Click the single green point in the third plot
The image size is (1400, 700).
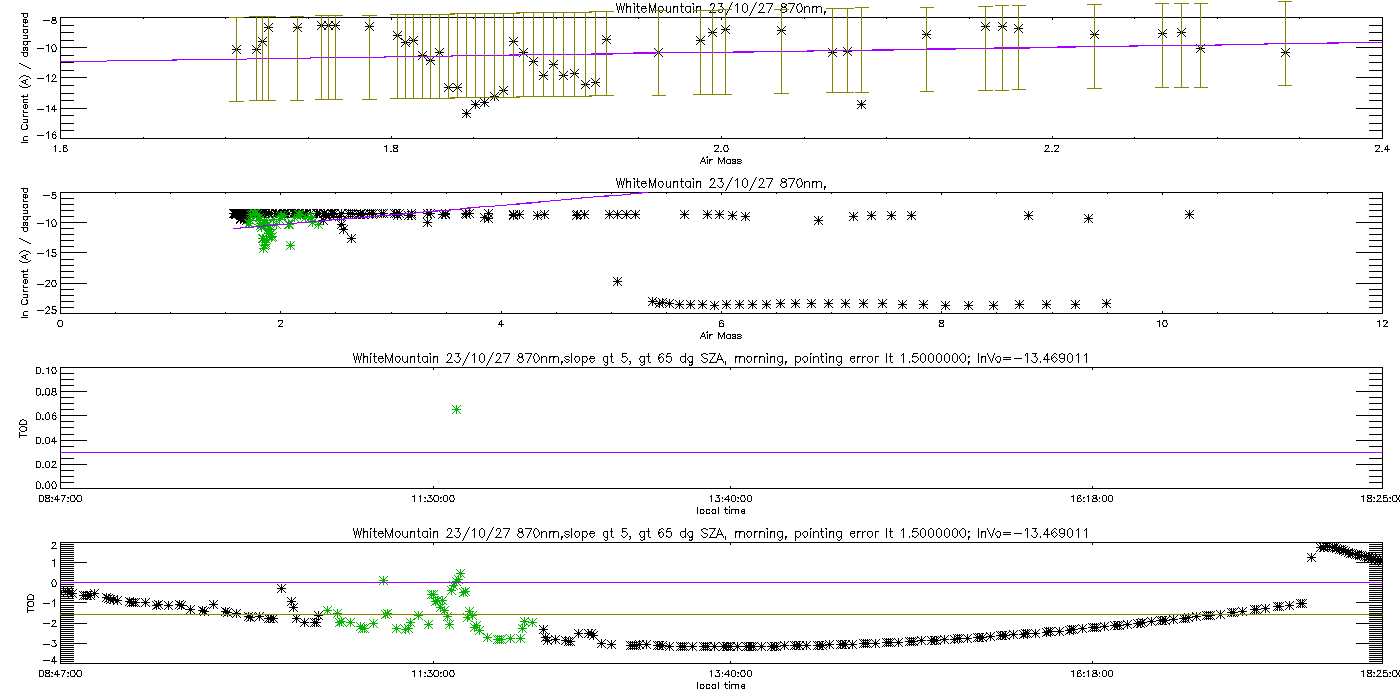click(x=456, y=409)
